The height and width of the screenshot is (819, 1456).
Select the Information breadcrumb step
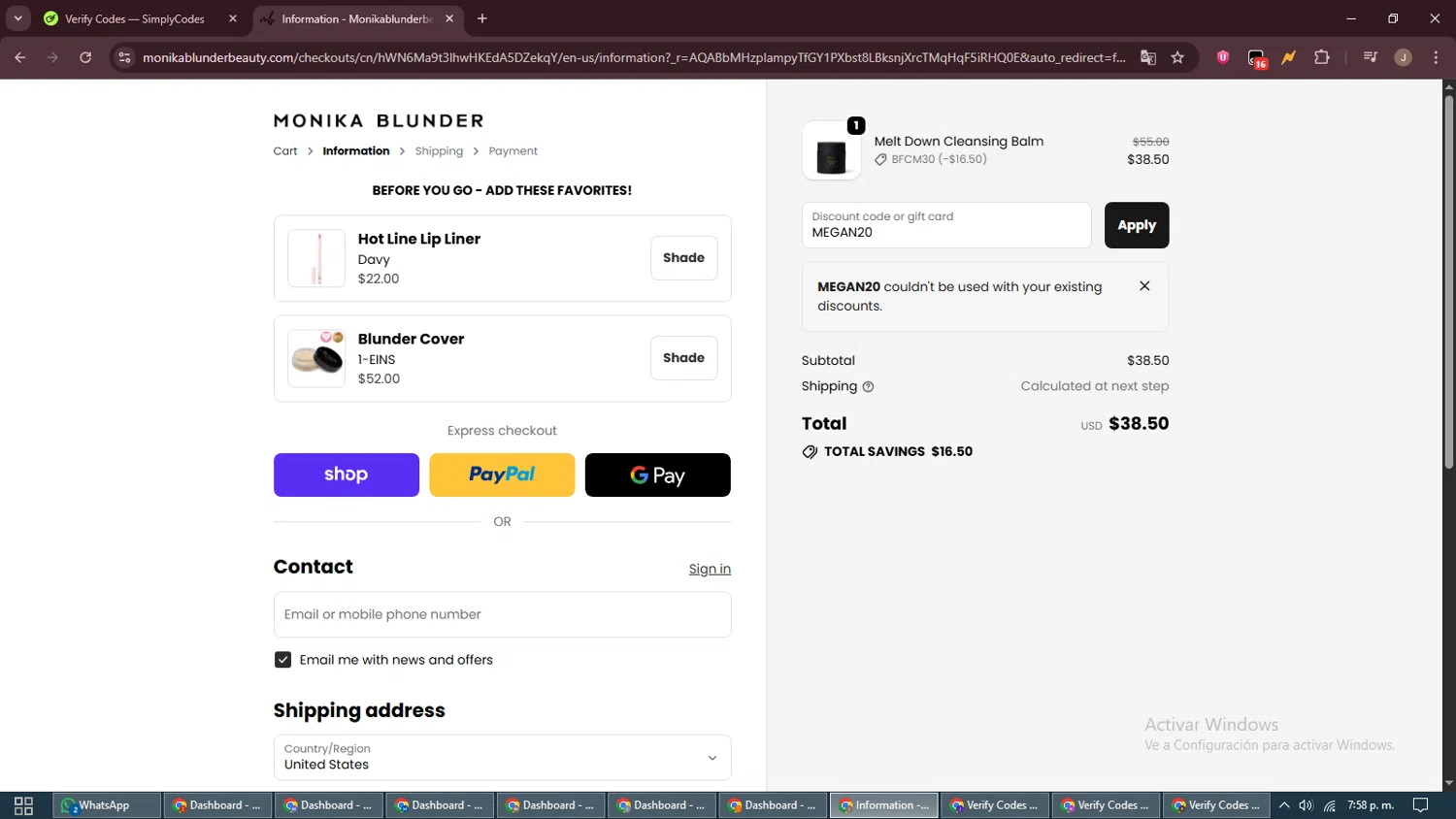356,151
